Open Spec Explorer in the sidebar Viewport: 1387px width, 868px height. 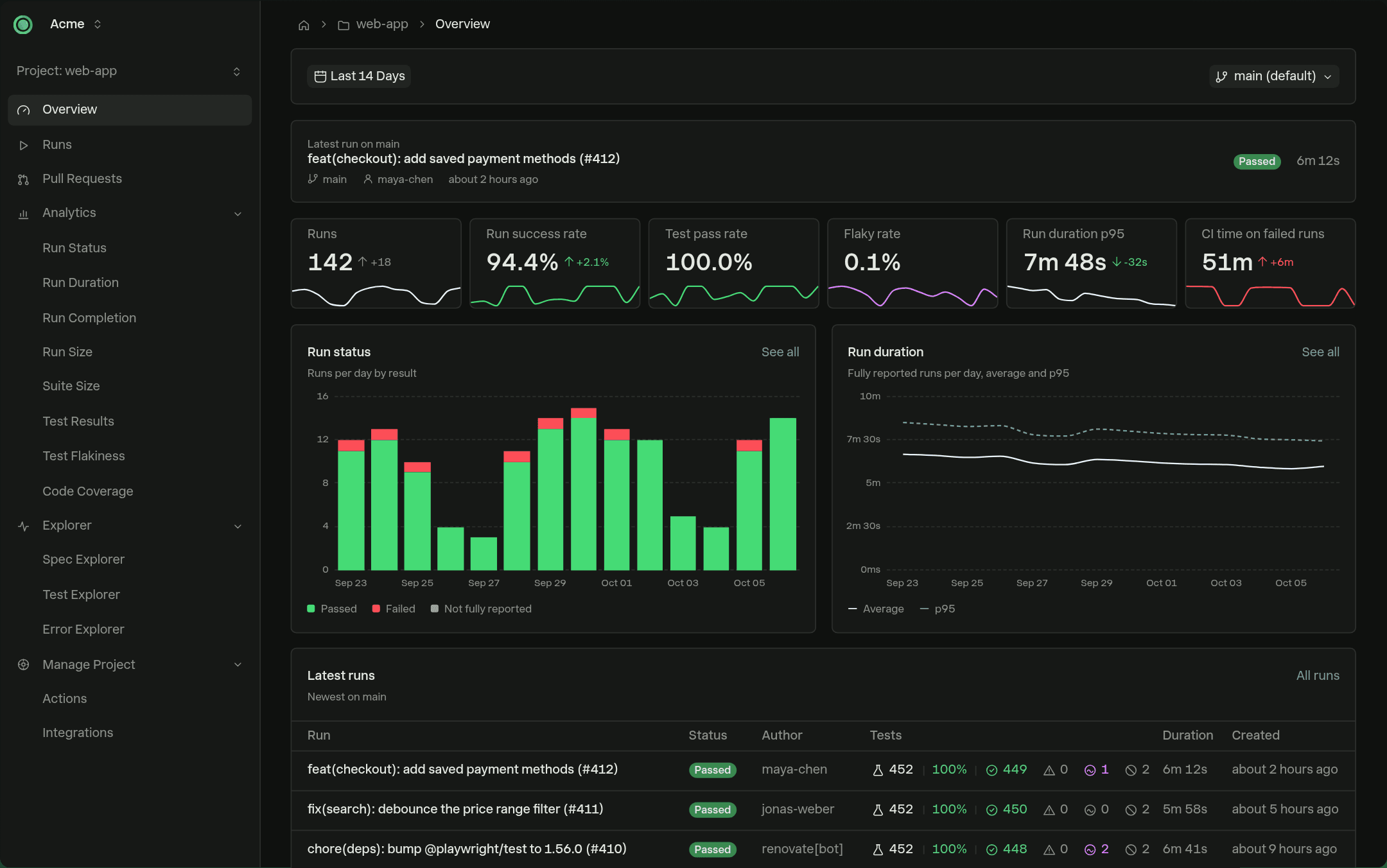click(x=83, y=560)
